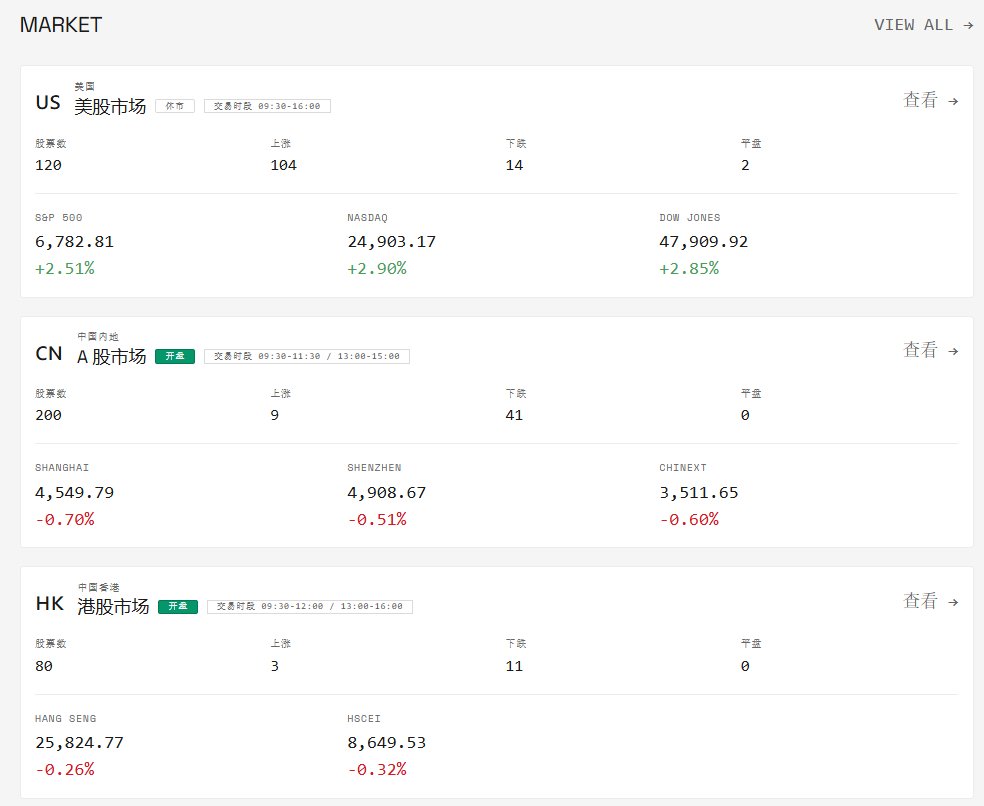Image resolution: width=984 pixels, height=806 pixels.
Task: Open the US market 查看 link
Action: [930, 100]
